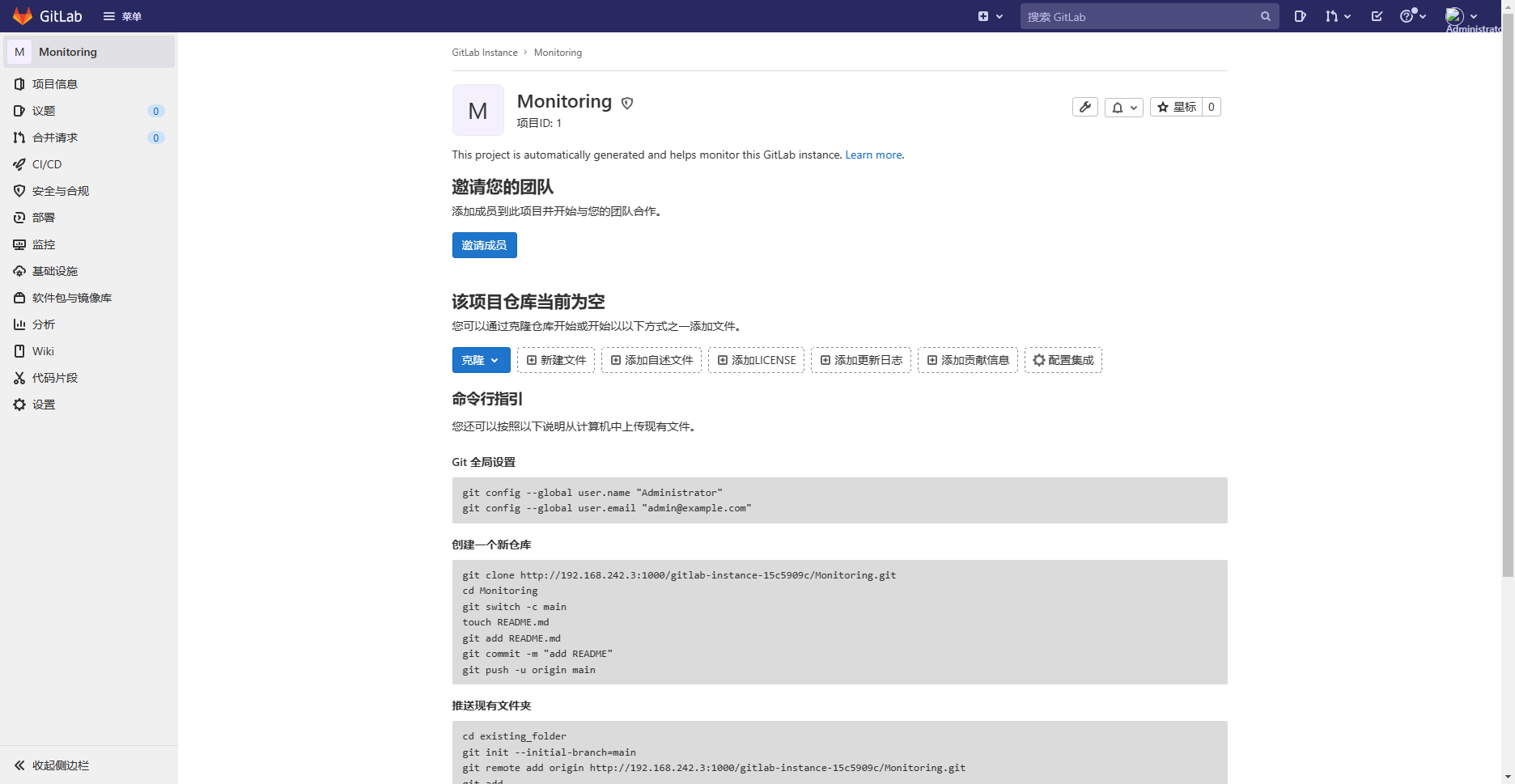Click the 新建文件 button
Screen dimensions: 1515x784
(556, 360)
